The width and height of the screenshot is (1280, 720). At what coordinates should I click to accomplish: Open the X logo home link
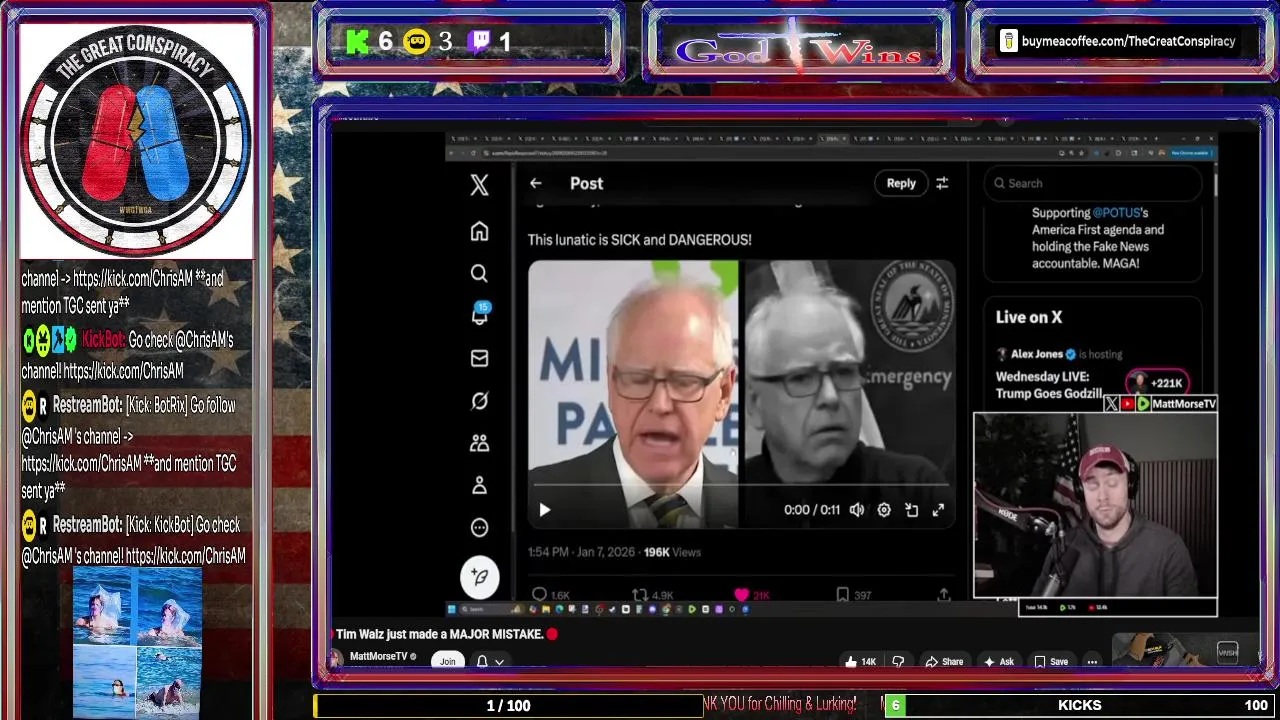point(479,184)
